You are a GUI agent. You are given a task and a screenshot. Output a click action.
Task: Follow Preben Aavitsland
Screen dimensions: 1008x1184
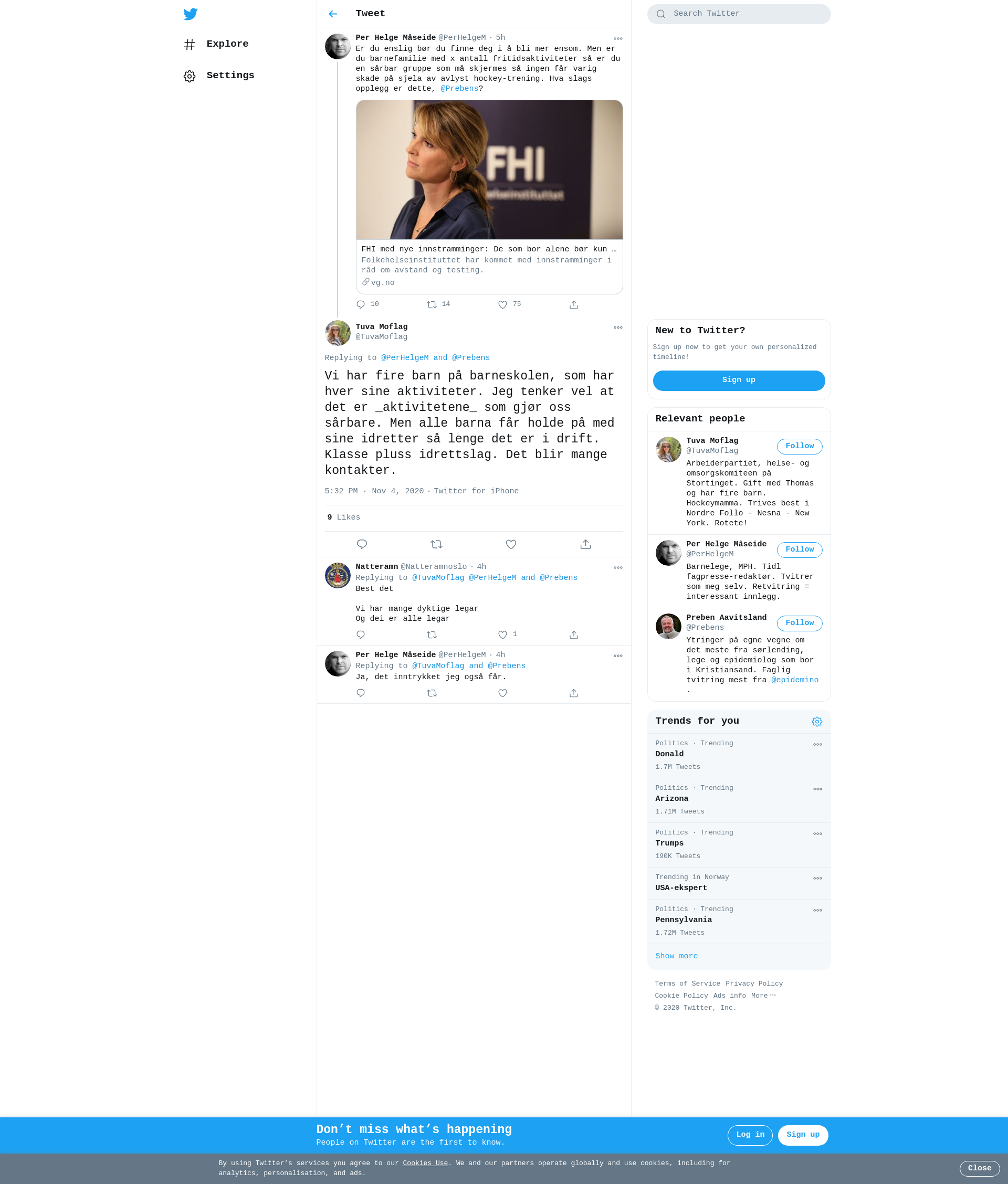coord(800,623)
